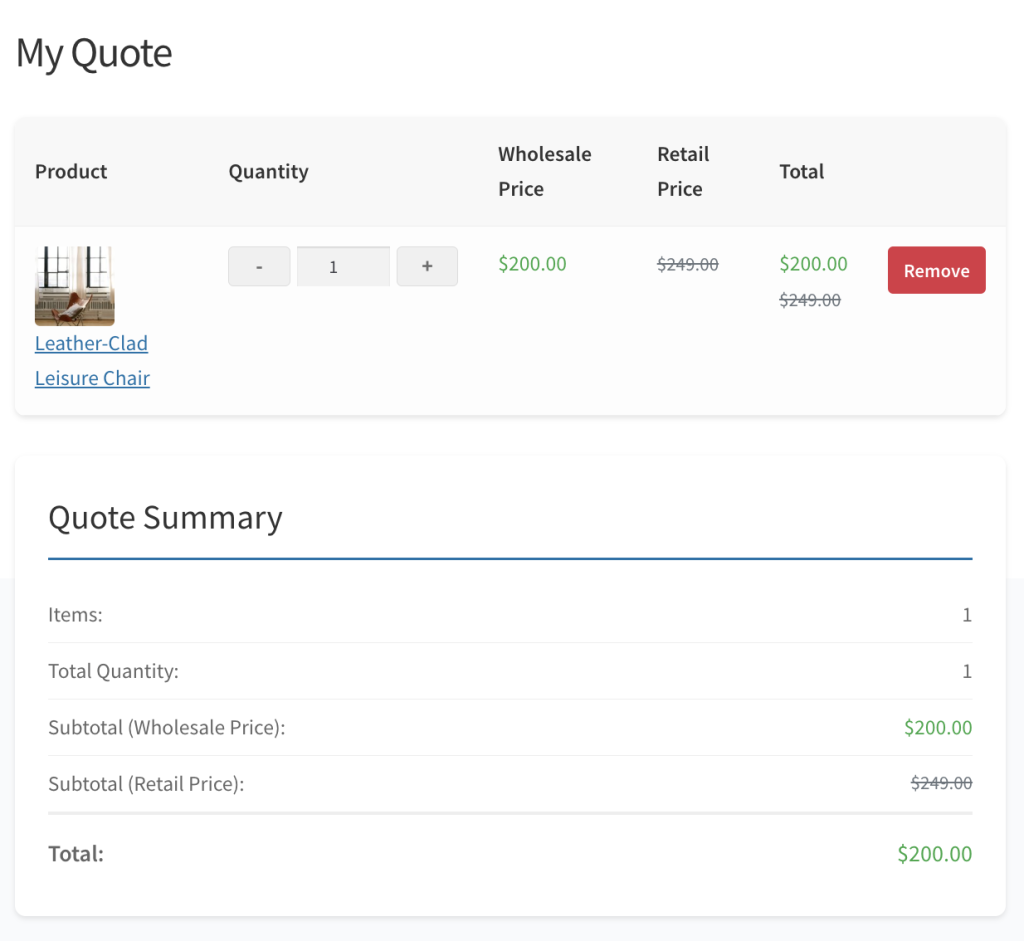Select the Wholesale Price column header
1024x941 pixels.
pyautogui.click(x=544, y=171)
